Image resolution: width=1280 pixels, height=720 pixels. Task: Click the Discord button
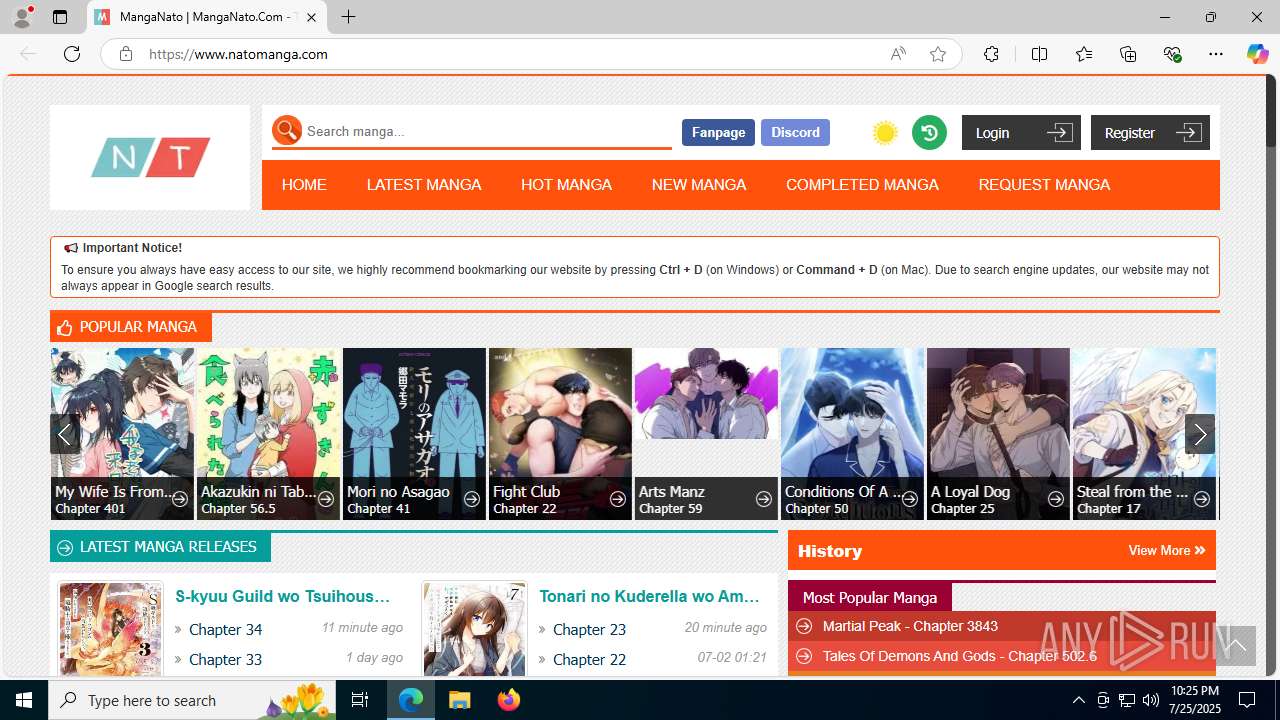[x=795, y=132]
